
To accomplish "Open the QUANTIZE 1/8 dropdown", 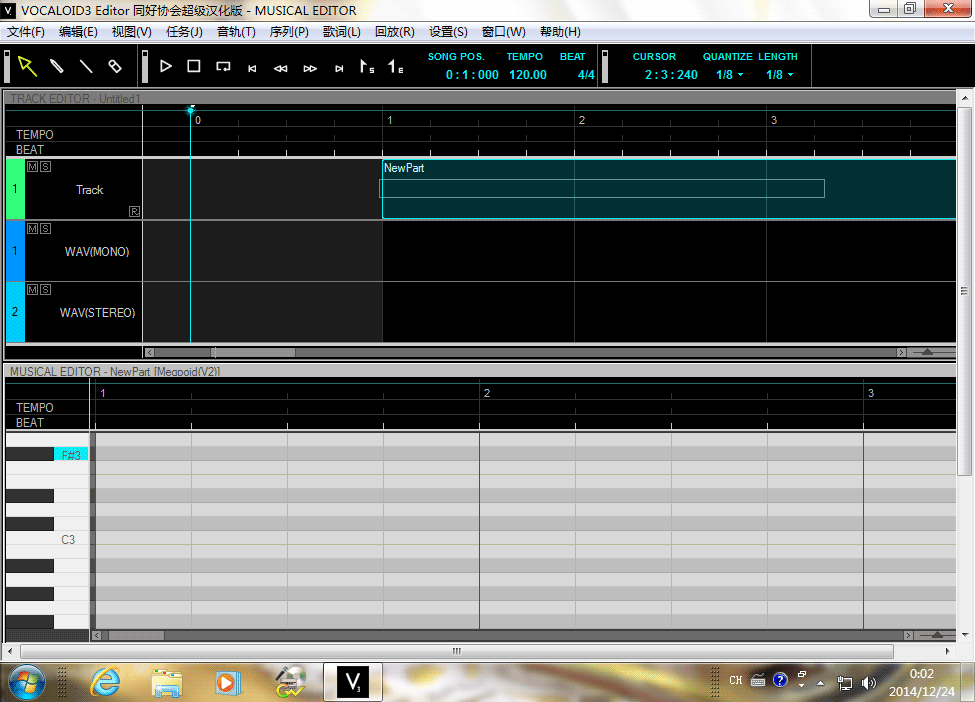I will [x=729, y=75].
